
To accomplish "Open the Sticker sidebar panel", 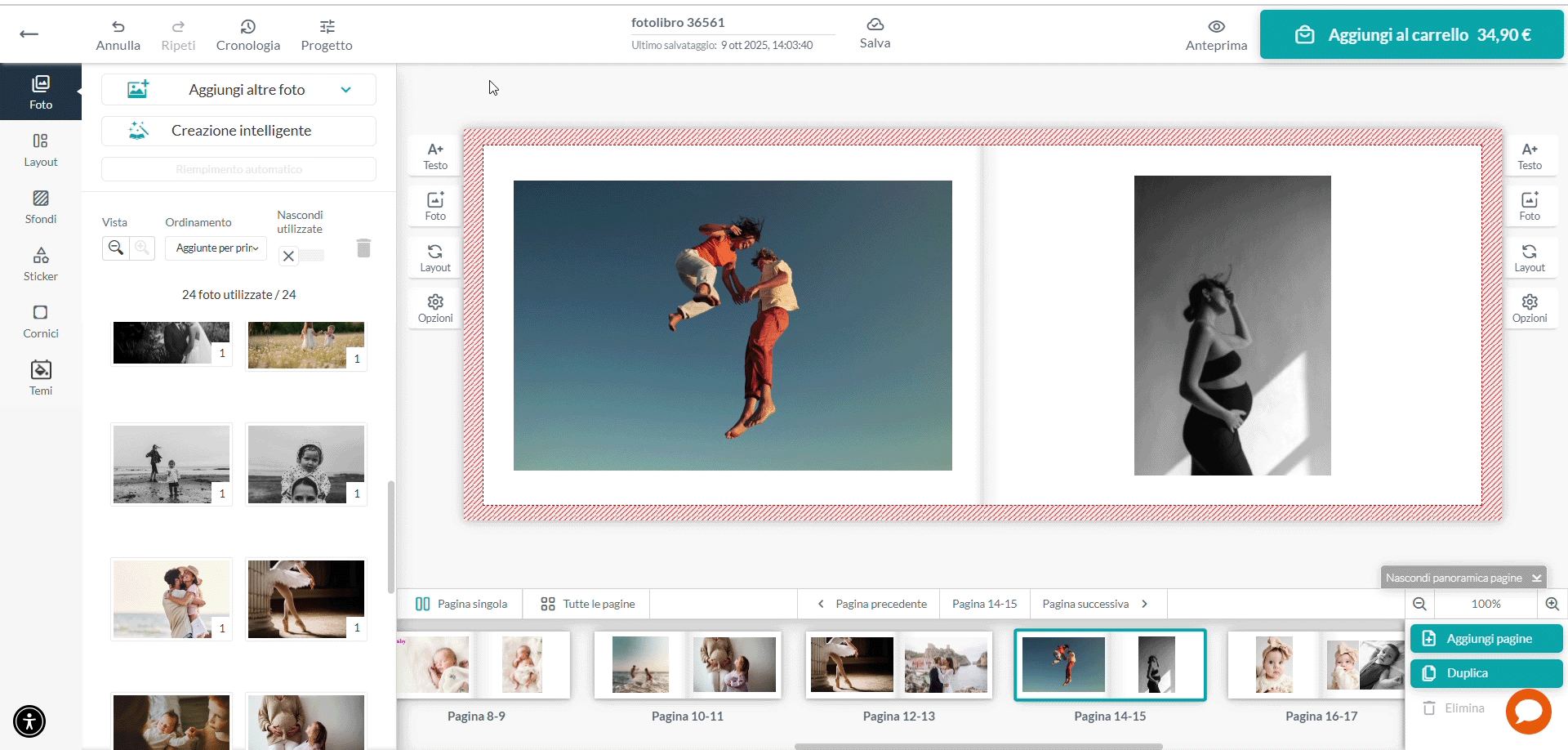I will [x=41, y=265].
